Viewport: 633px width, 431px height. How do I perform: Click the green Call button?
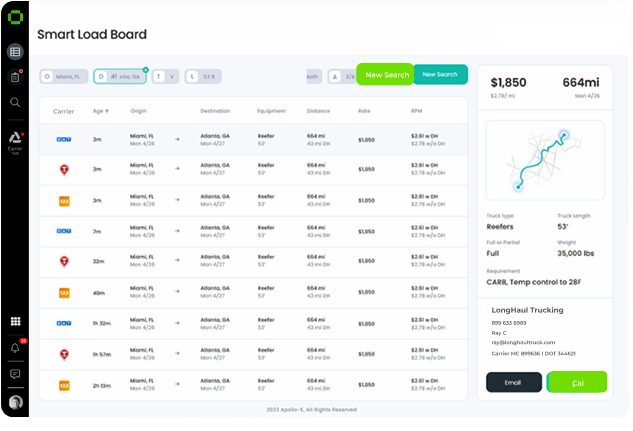pyautogui.click(x=577, y=382)
